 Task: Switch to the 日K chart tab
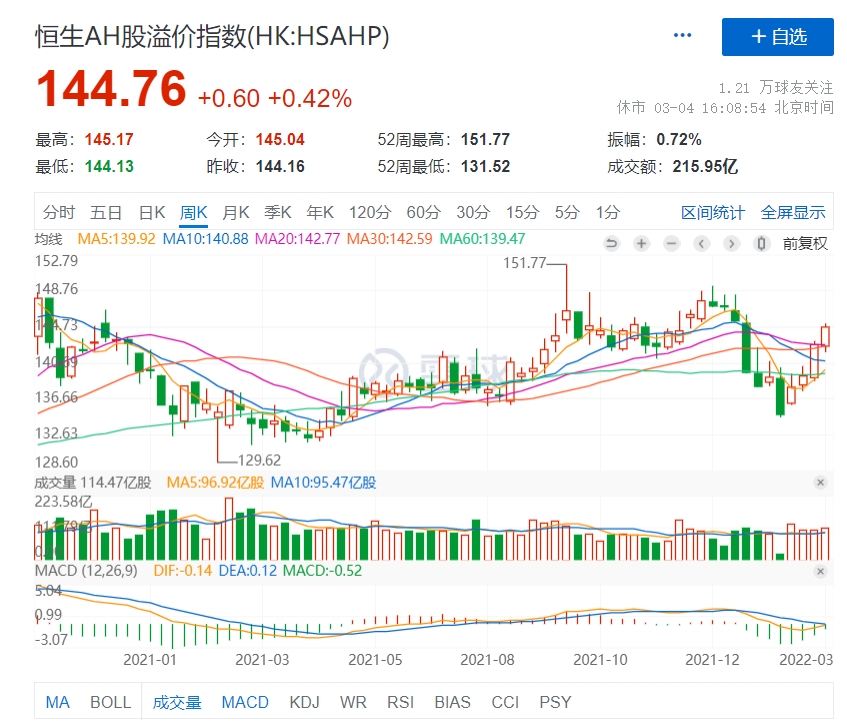click(151, 212)
